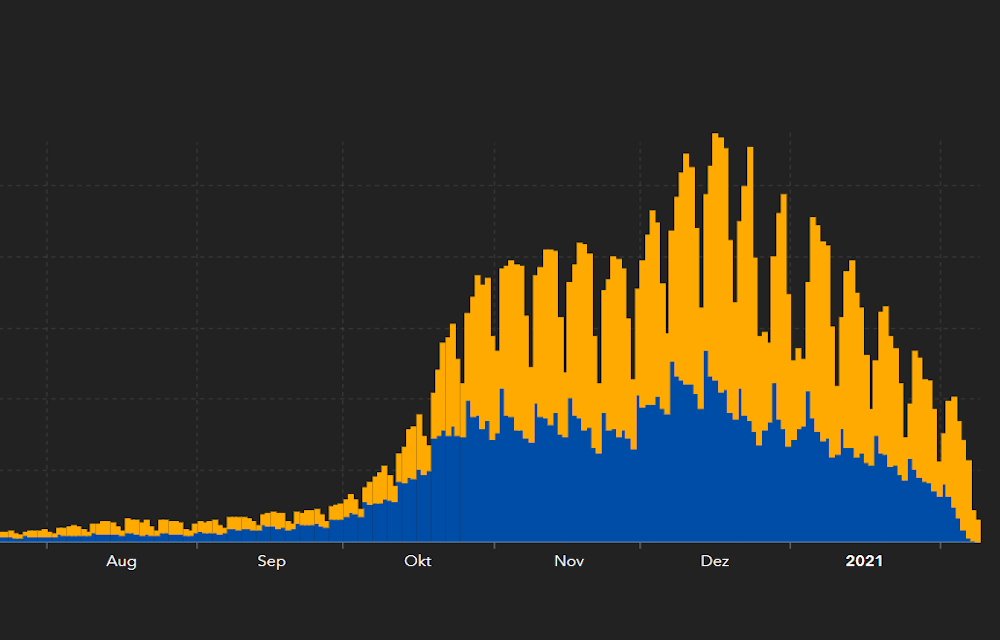Viewport: 1000px width, 640px height.
Task: Select the axis tick mark right of 2021
Action: 940,545
